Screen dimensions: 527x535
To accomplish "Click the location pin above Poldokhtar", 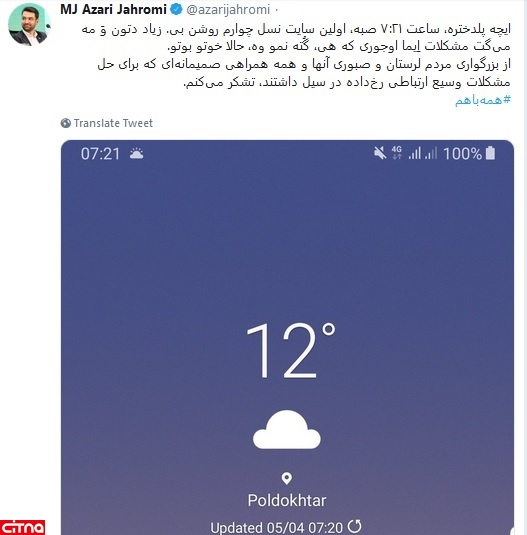I will 287,478.
